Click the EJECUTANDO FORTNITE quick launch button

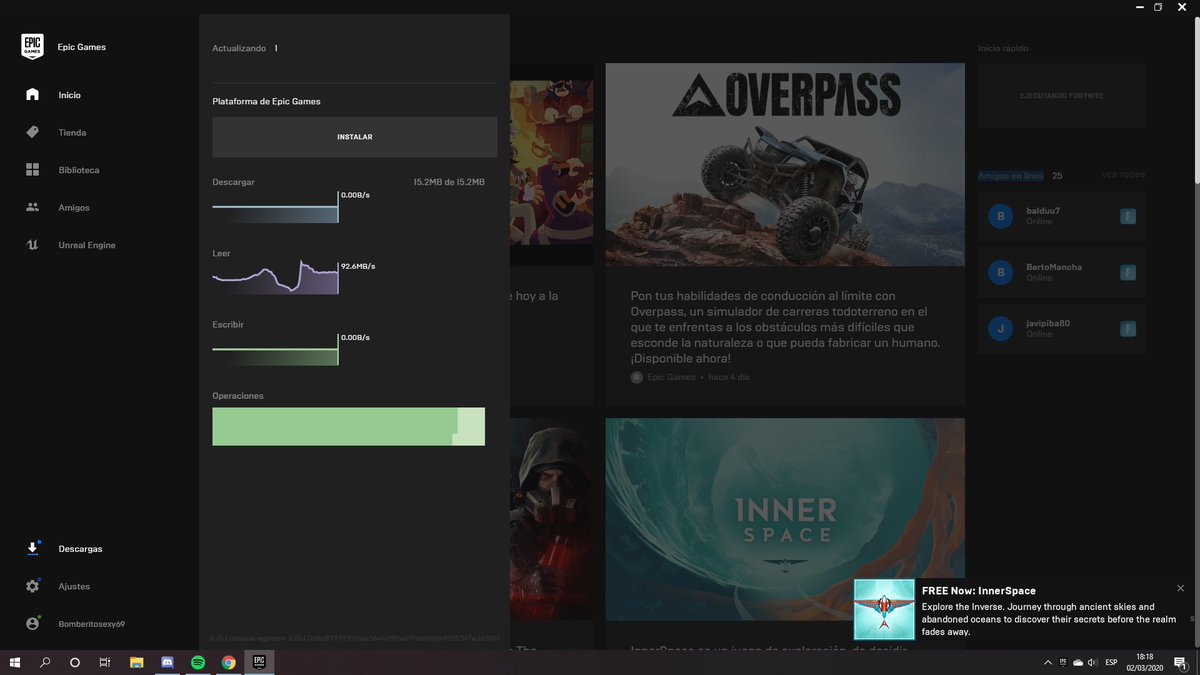(x=1061, y=95)
